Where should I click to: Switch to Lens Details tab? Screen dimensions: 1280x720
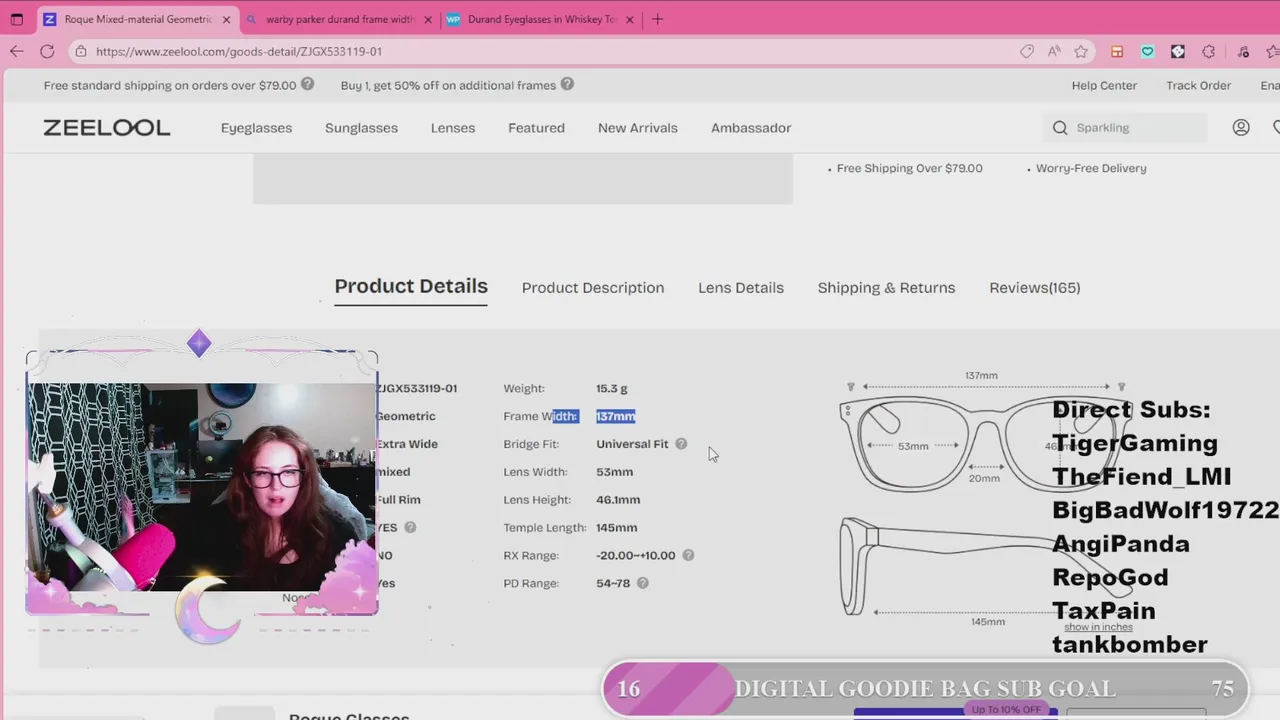tap(741, 288)
